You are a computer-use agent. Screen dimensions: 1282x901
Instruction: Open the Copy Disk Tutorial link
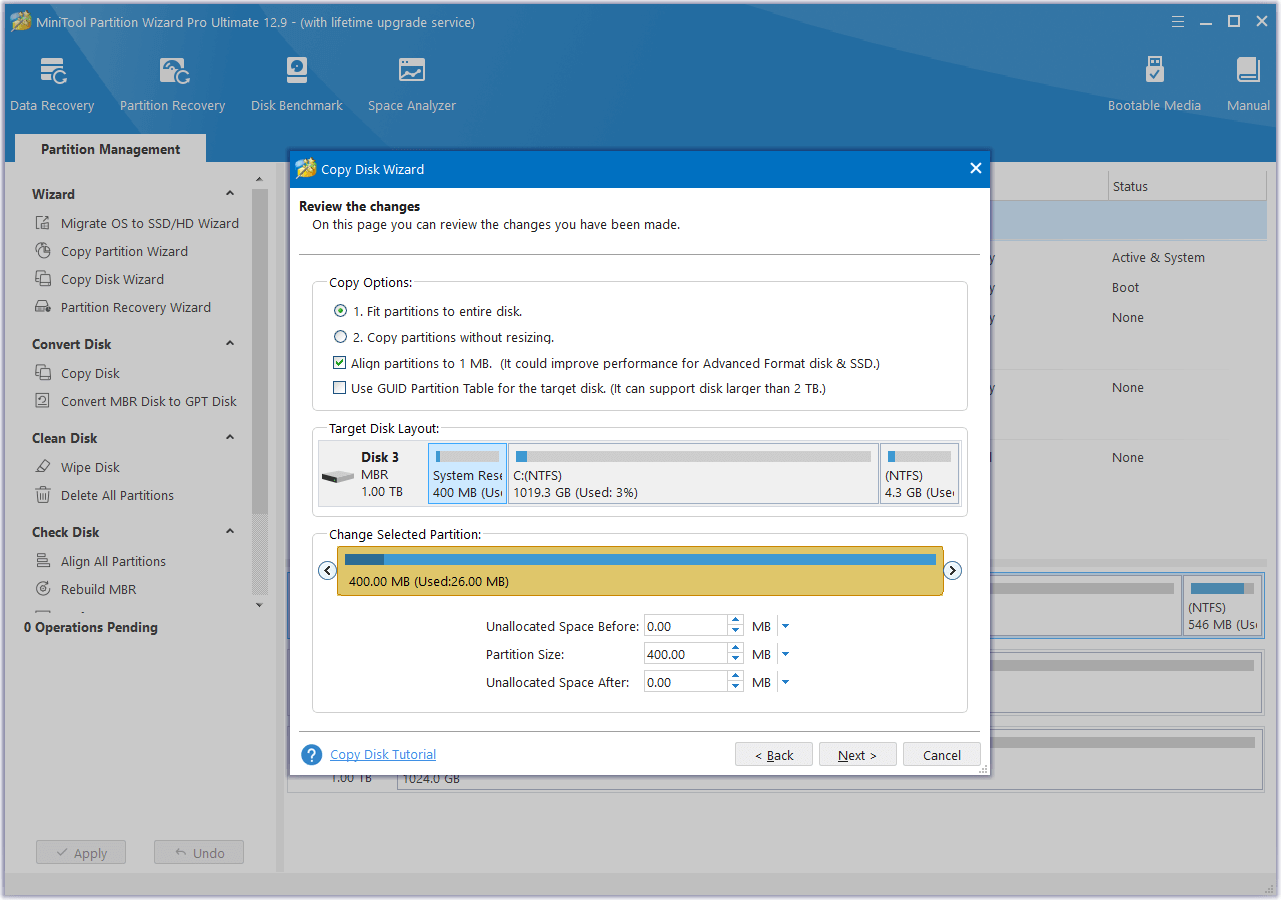click(382, 754)
